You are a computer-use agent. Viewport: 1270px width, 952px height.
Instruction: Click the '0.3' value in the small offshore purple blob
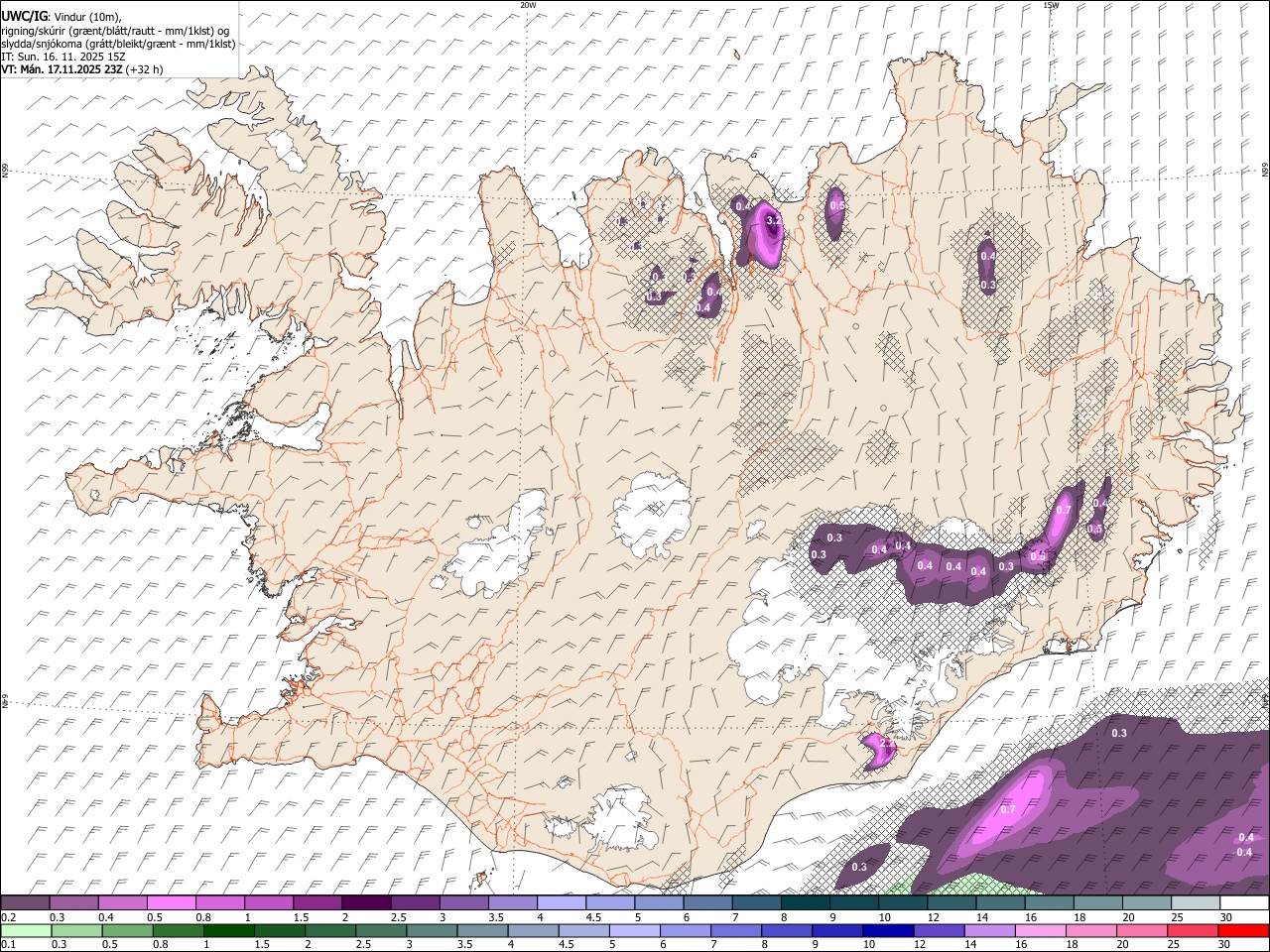(x=859, y=867)
